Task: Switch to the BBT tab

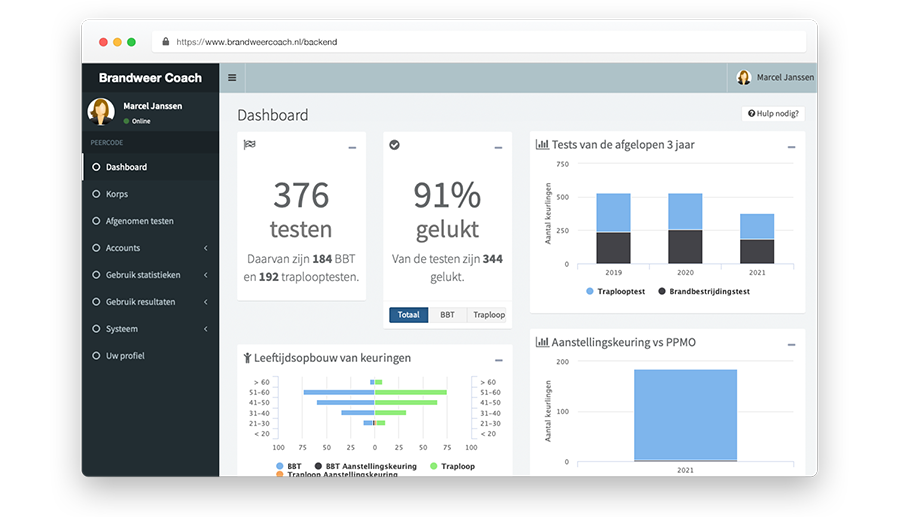Action: pos(447,315)
